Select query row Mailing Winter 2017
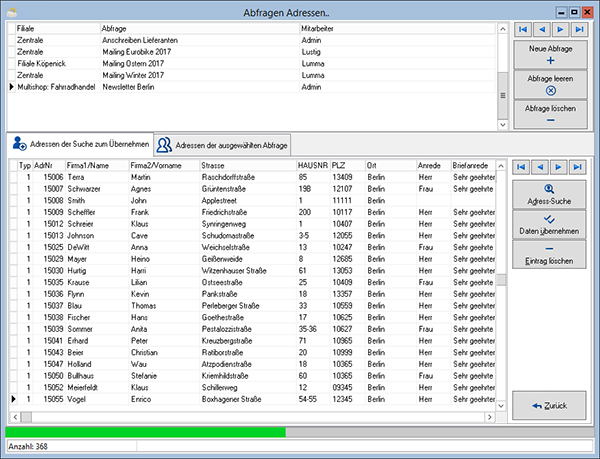Viewport: 600px width, 459px height. click(x=251, y=75)
